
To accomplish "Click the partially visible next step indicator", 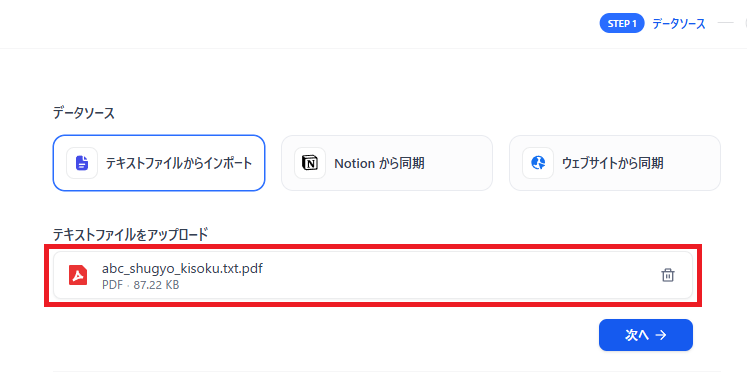I will pyautogui.click(x=745, y=23).
